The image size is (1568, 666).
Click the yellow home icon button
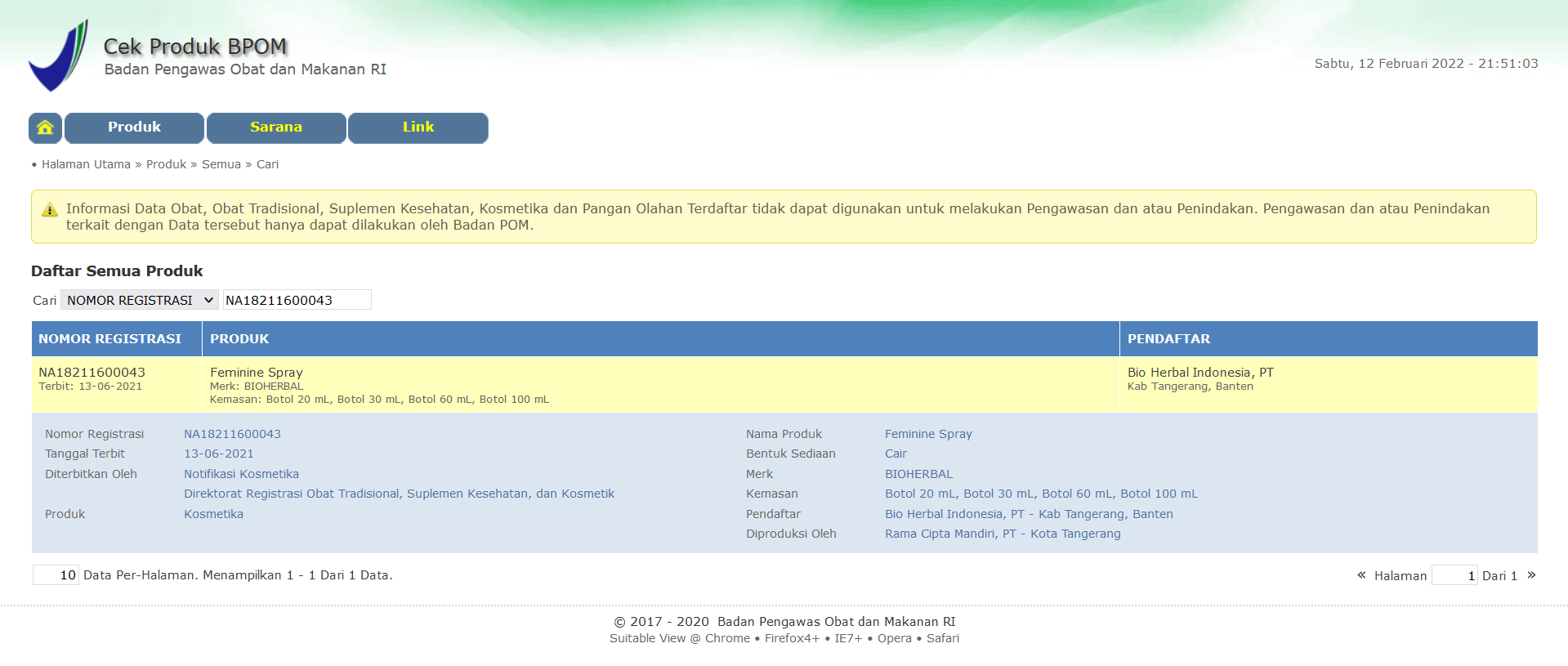tap(46, 127)
